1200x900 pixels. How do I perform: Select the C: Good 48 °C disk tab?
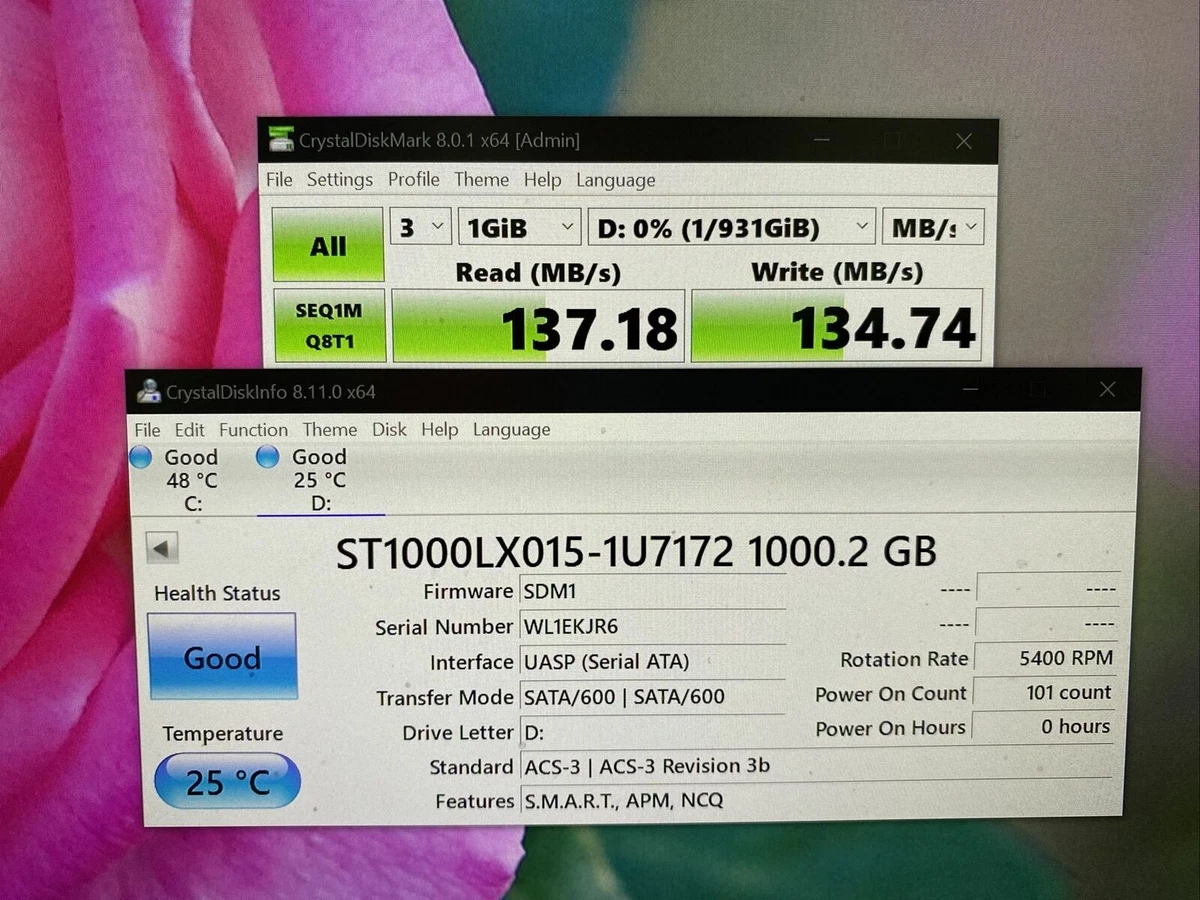coord(192,480)
